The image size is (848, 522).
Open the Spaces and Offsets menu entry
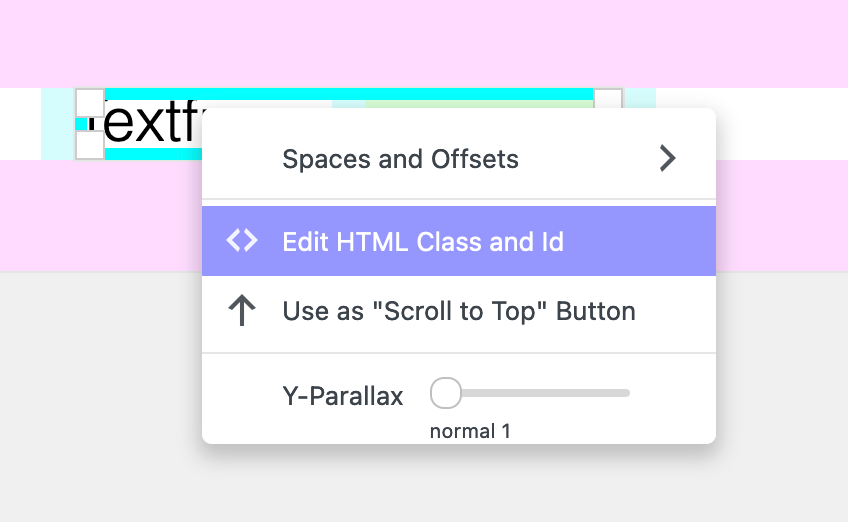click(x=400, y=159)
